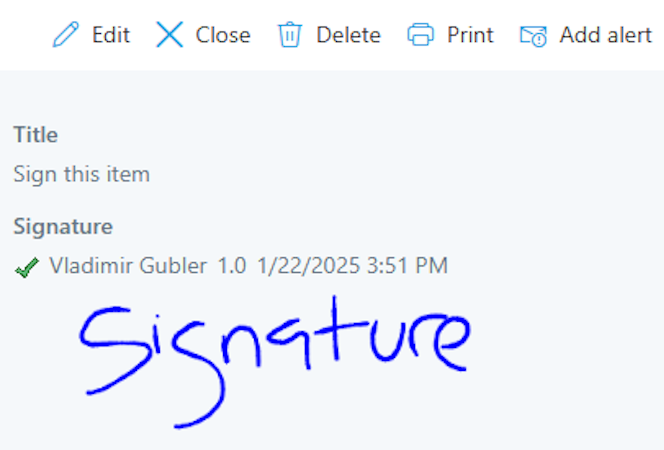
Task: Click the blue X Close icon
Action: 169,34
